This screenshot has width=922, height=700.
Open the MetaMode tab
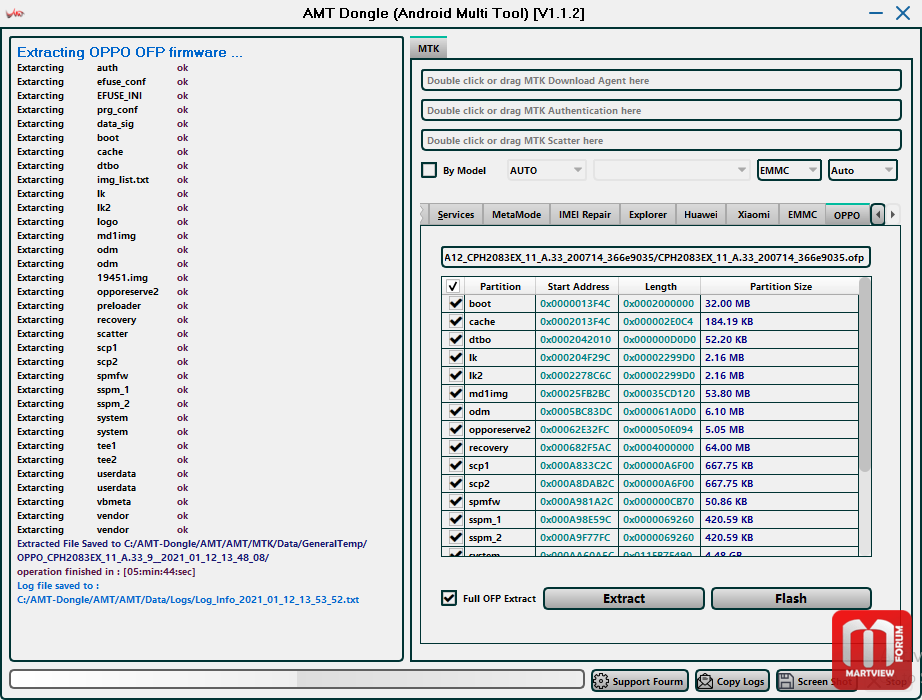coord(516,215)
